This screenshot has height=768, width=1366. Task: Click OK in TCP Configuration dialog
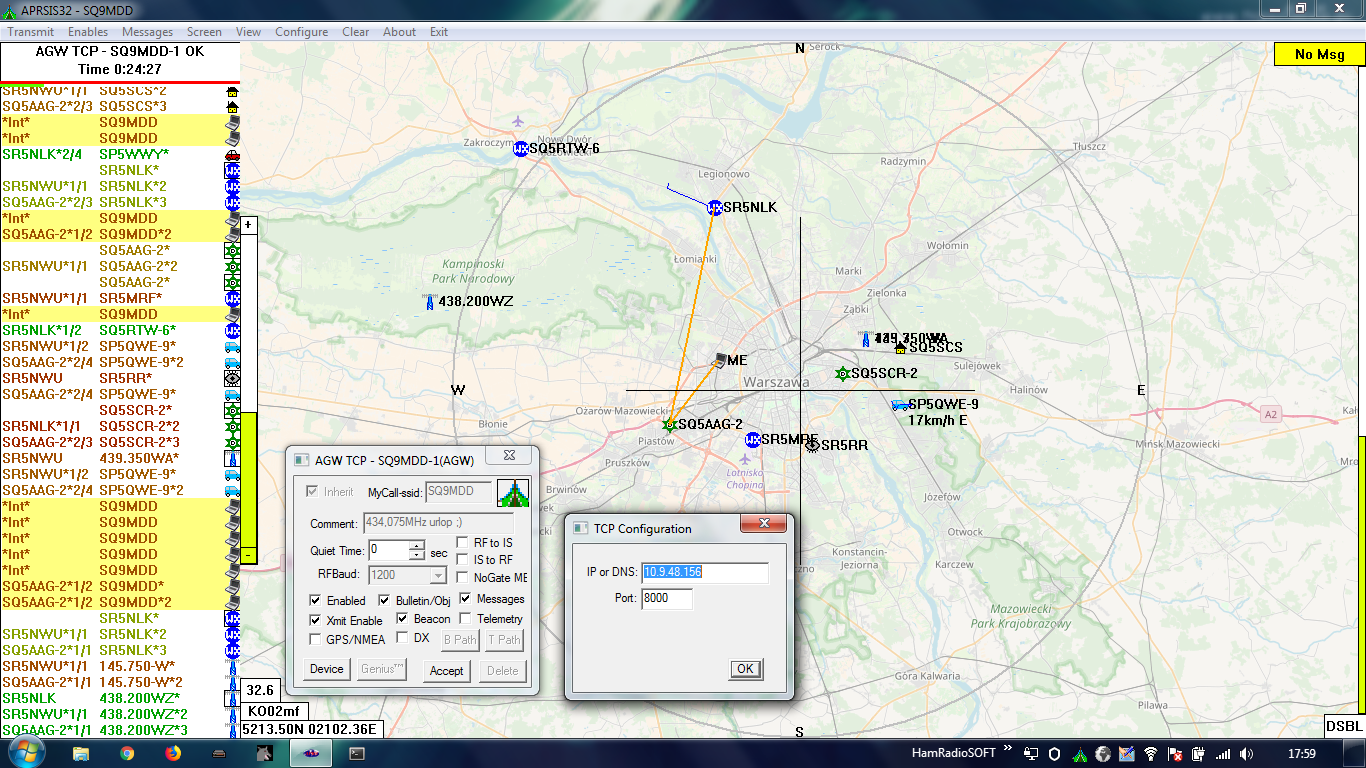[745, 669]
